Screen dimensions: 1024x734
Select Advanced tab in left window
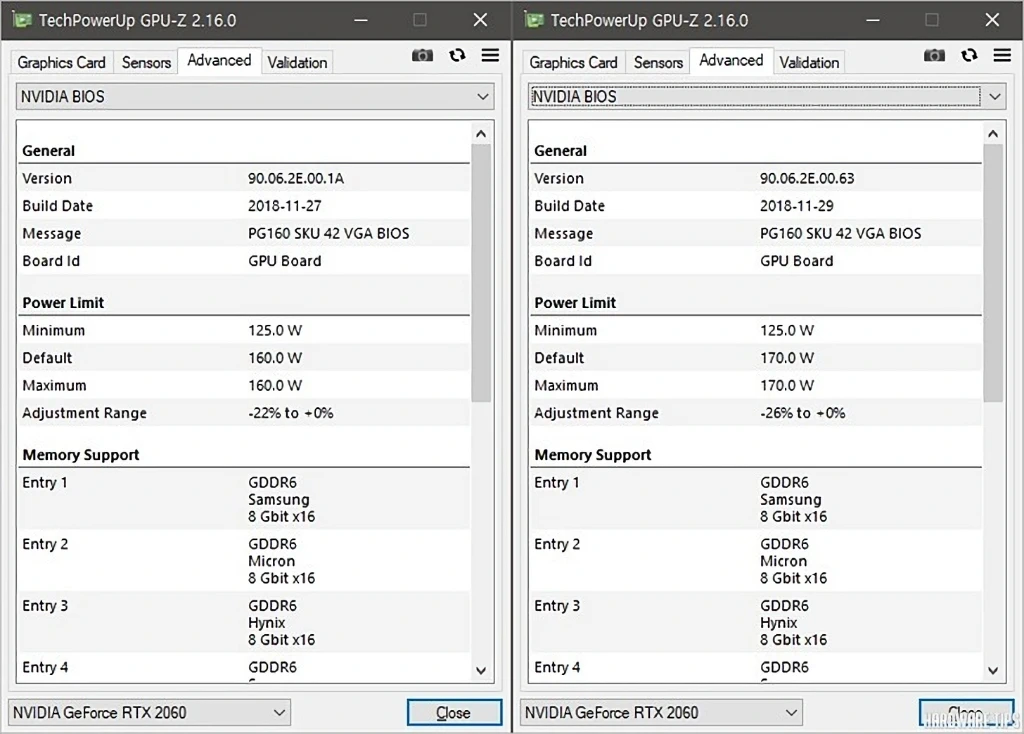[x=219, y=61]
